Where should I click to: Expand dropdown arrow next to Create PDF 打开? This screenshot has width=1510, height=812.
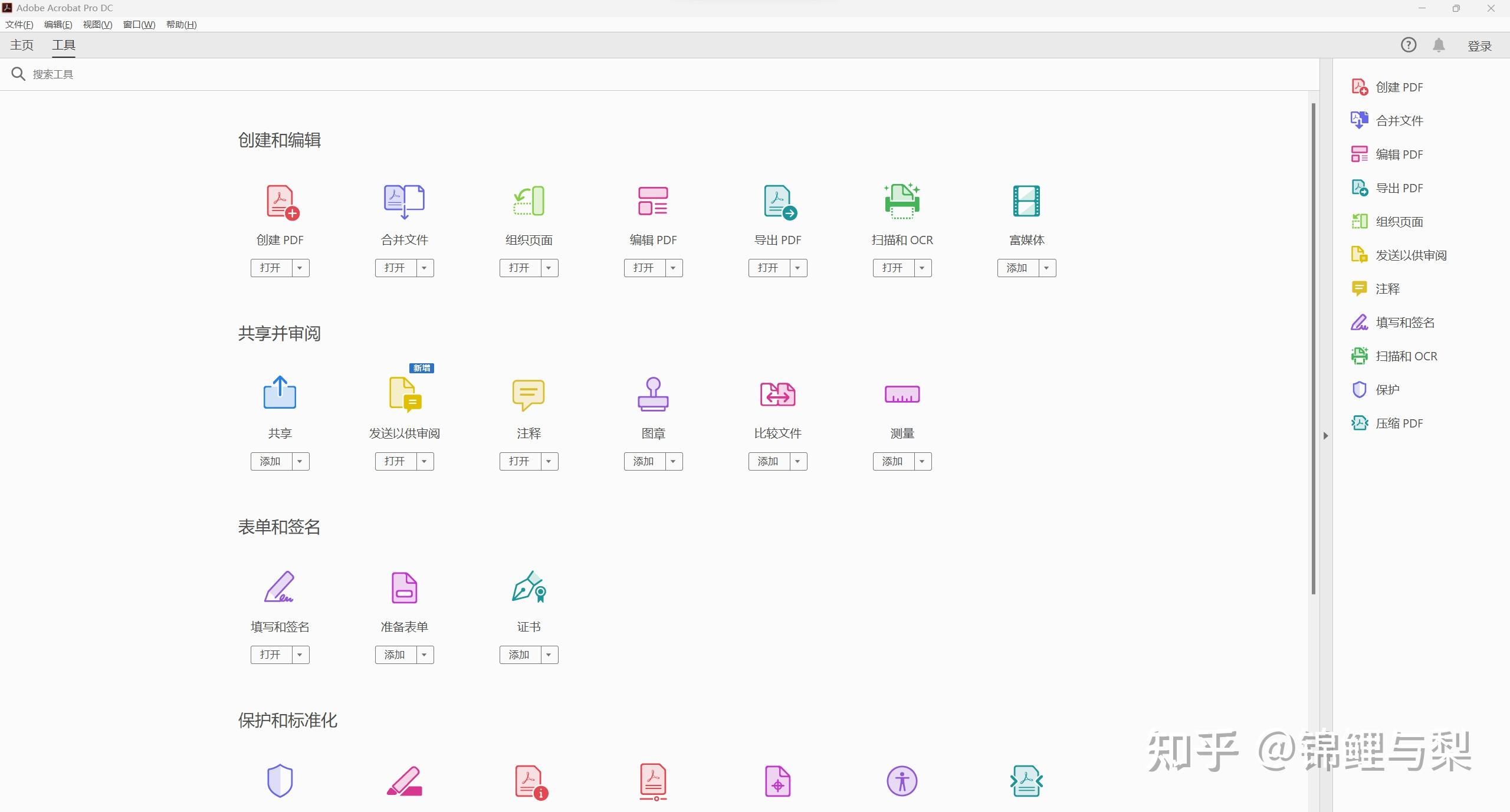click(300, 268)
